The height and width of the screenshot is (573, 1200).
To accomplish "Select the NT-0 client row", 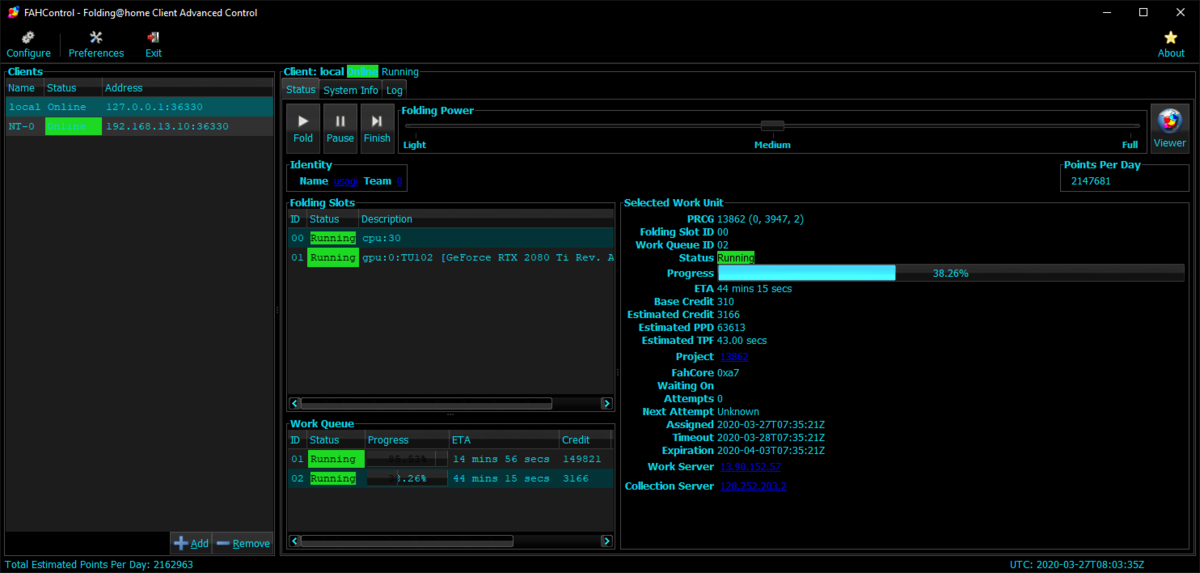I will 139,126.
